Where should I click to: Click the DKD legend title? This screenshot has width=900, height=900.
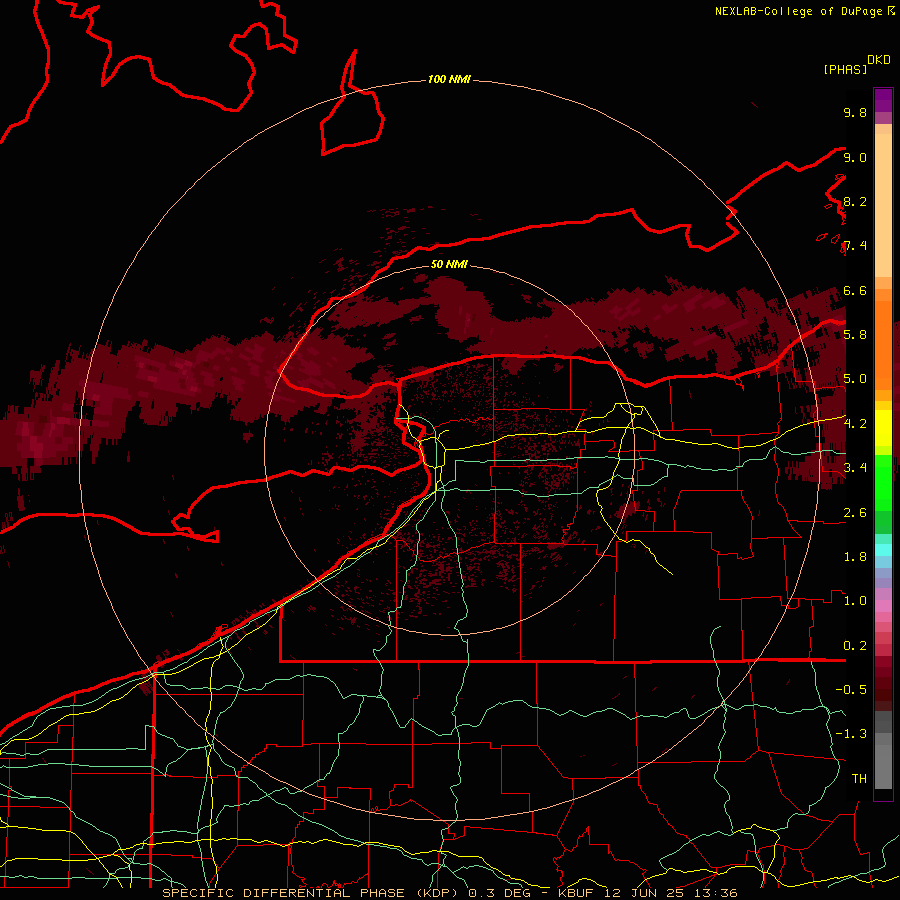(879, 60)
